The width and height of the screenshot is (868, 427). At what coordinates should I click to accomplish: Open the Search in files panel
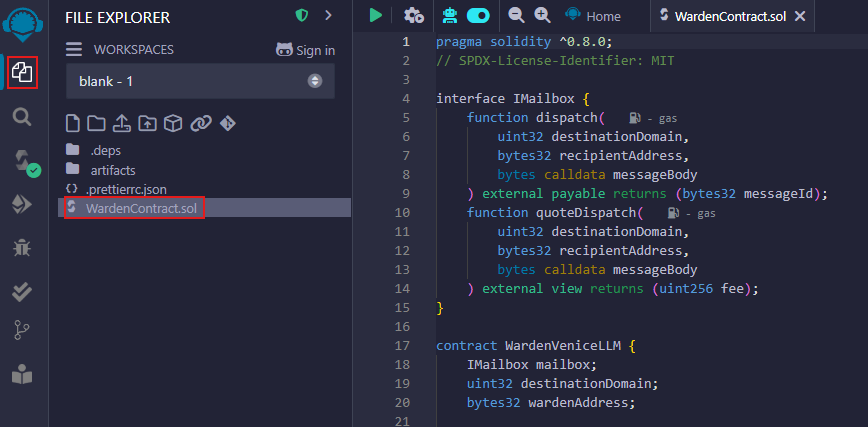point(22,116)
